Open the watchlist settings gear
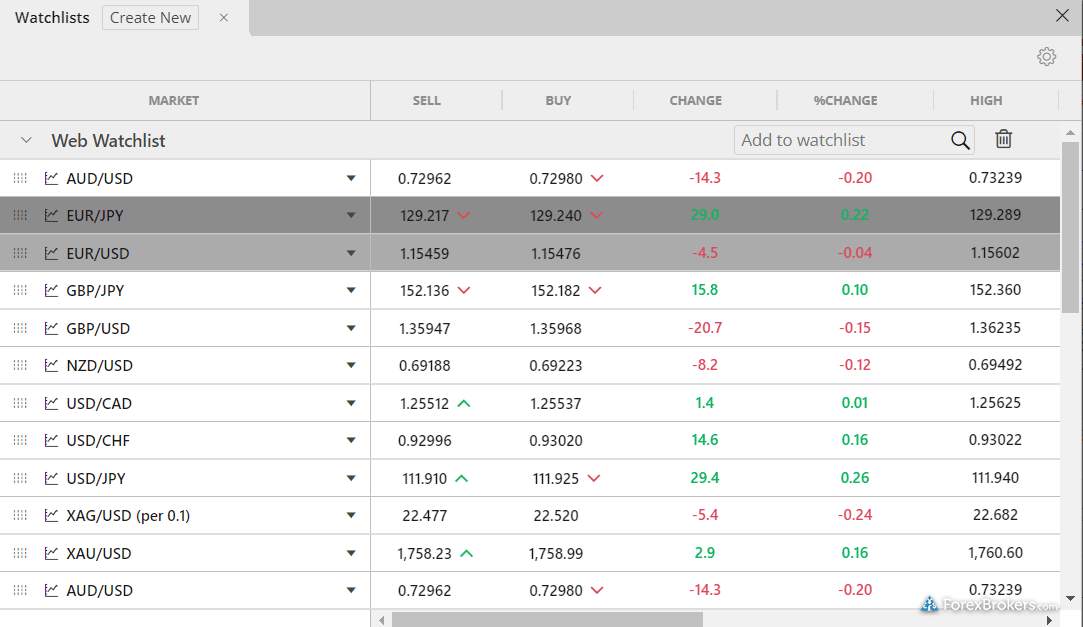The width and height of the screenshot is (1083, 627). click(1046, 57)
